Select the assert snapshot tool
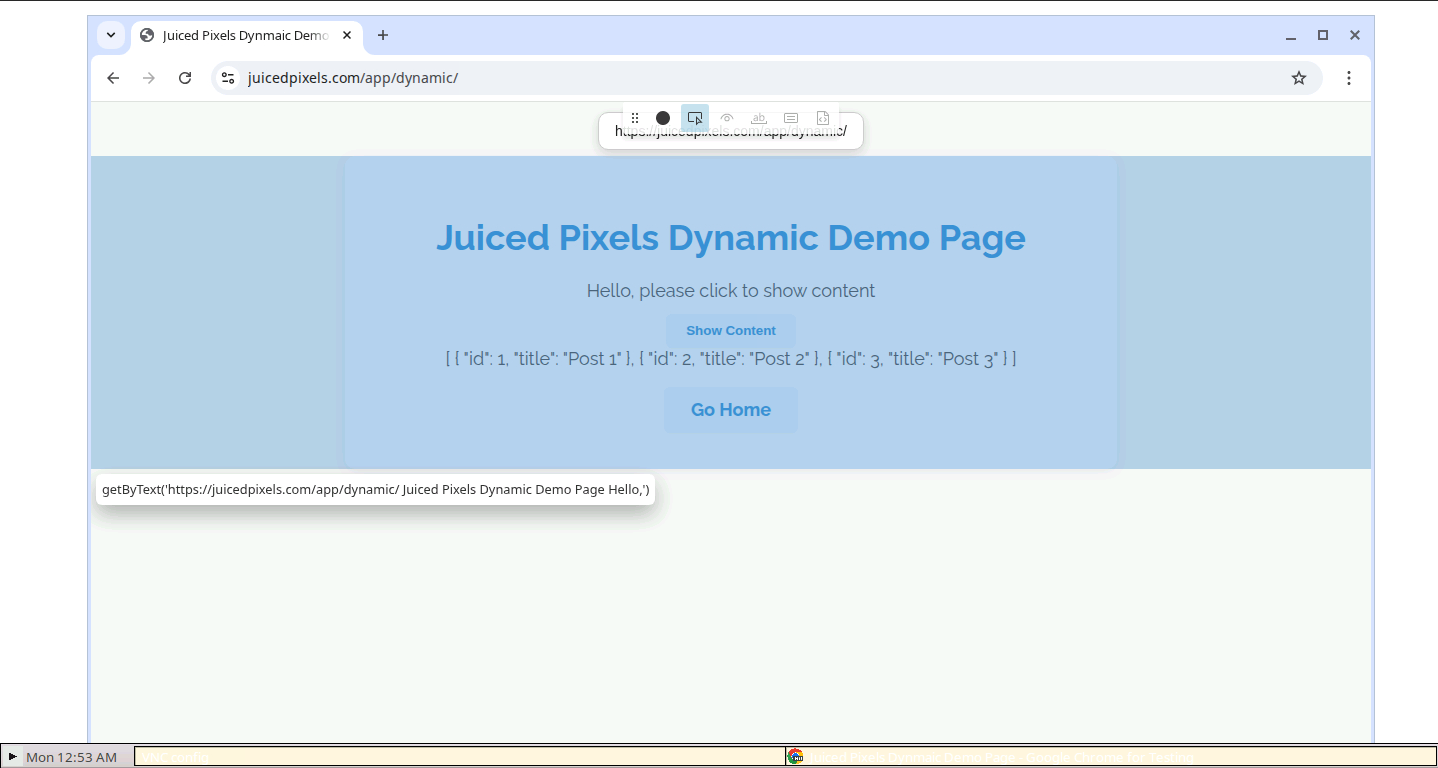Screen dimensions: 1438x768 click(823, 118)
